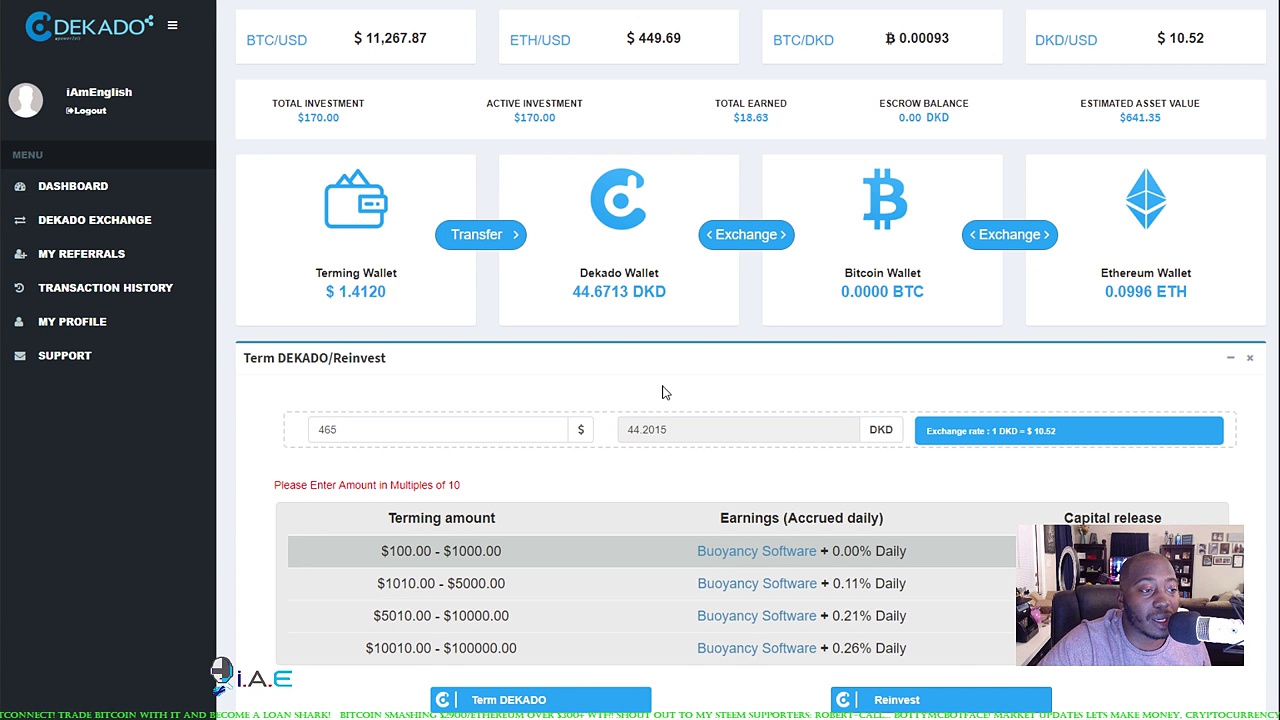
Task: Open Dekado Exchange from sidebar
Action: coord(95,220)
